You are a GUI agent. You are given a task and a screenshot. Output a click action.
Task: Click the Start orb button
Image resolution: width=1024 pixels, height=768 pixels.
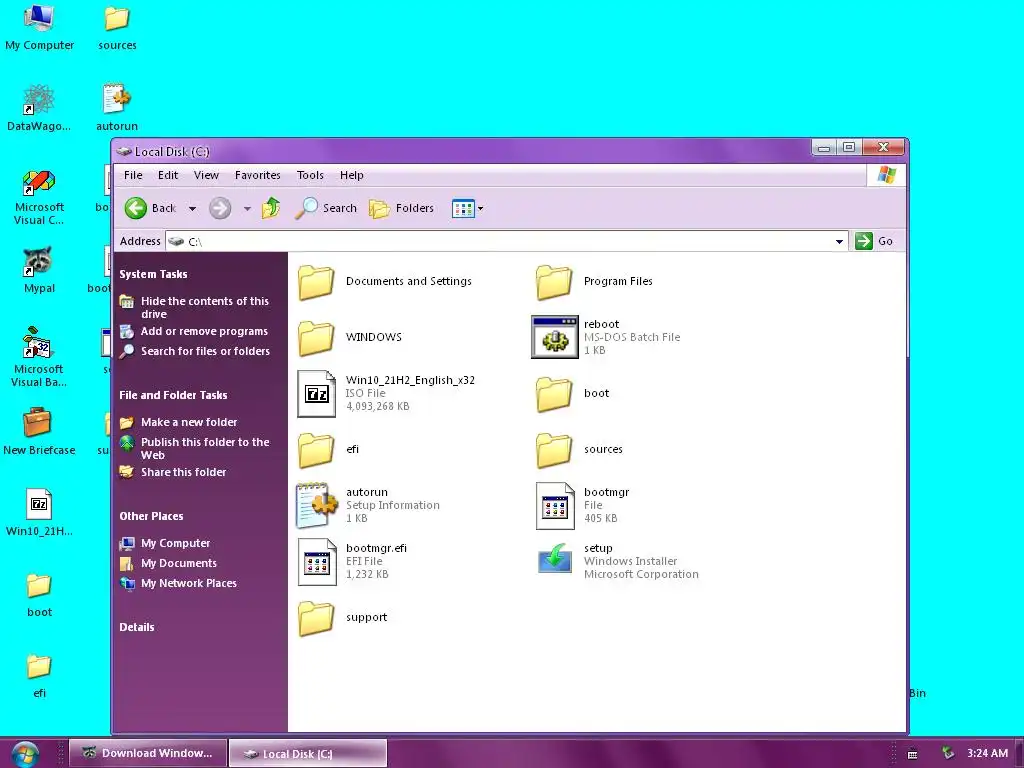[x=25, y=754]
